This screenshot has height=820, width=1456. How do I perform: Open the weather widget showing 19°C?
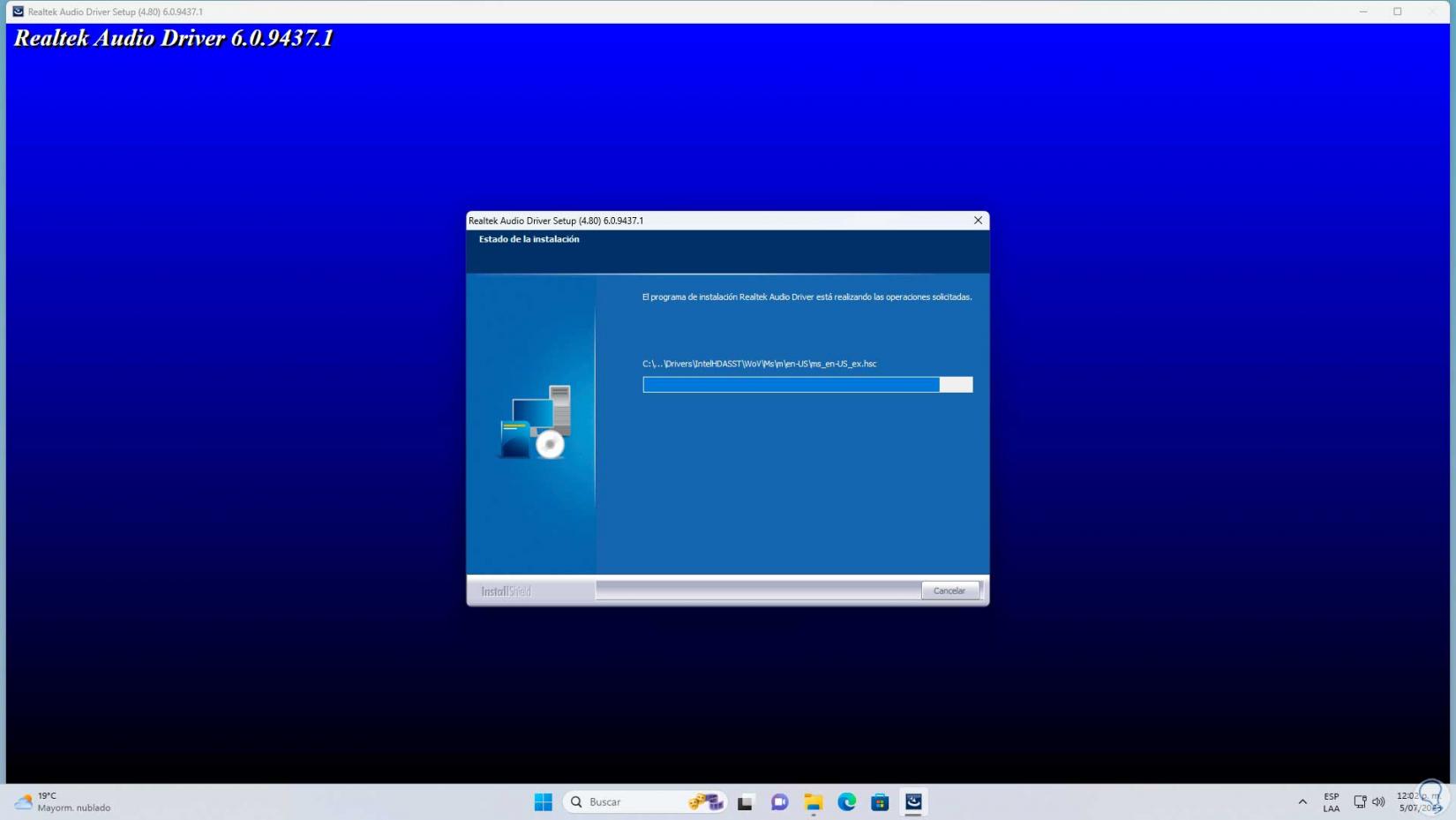[x=63, y=801]
